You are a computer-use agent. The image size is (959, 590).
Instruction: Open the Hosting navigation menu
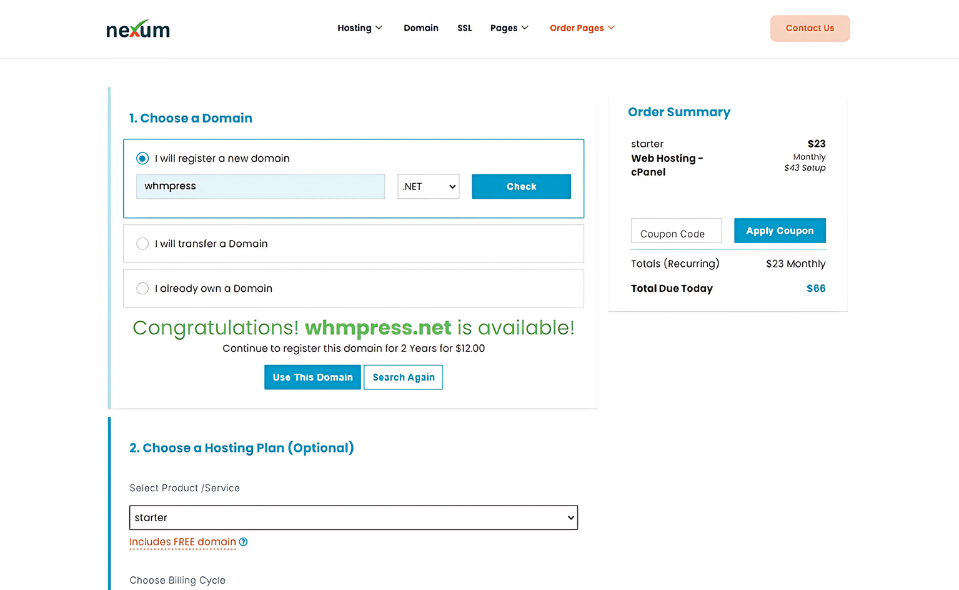point(360,28)
